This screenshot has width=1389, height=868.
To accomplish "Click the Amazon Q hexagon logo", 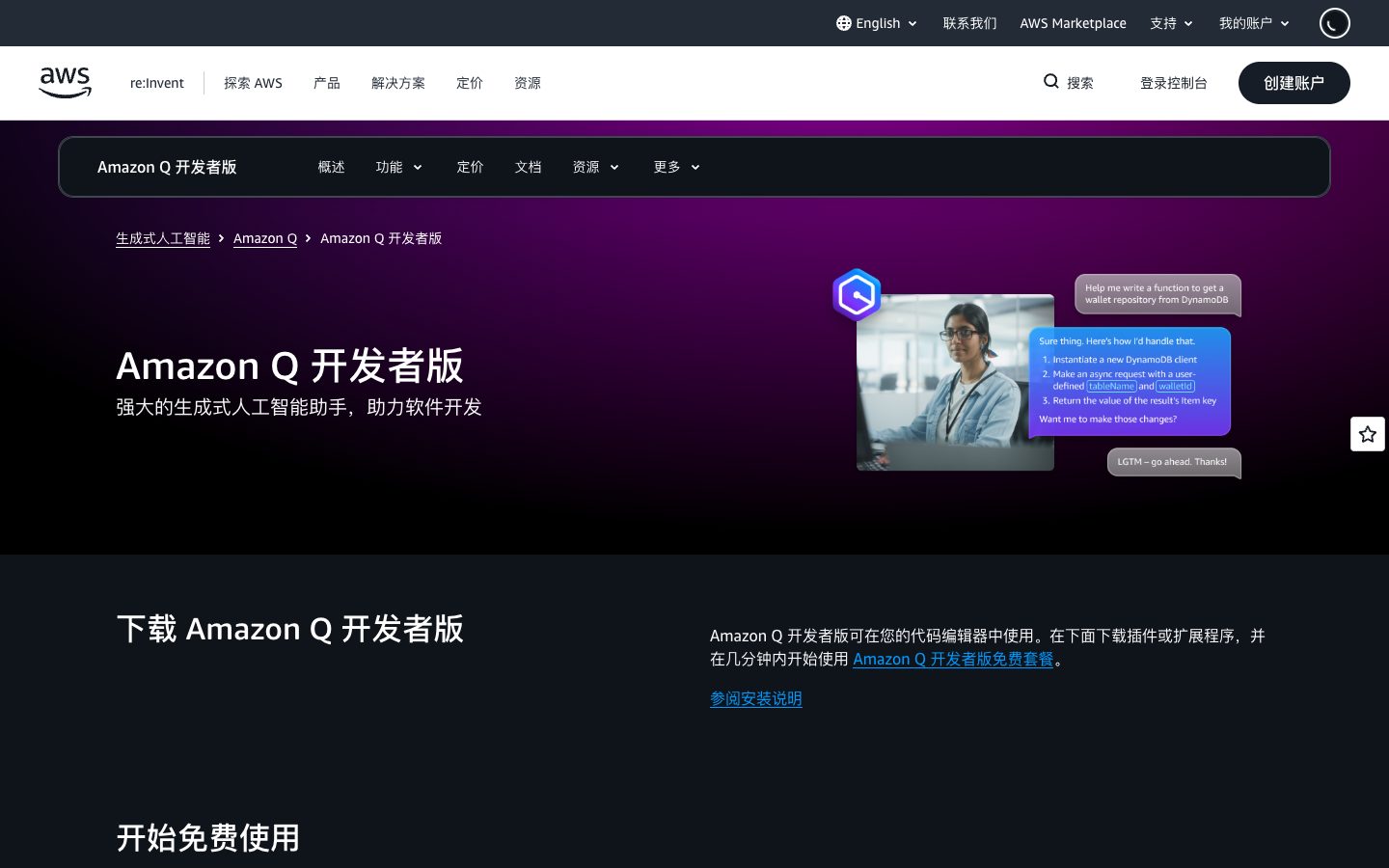I will (857, 294).
